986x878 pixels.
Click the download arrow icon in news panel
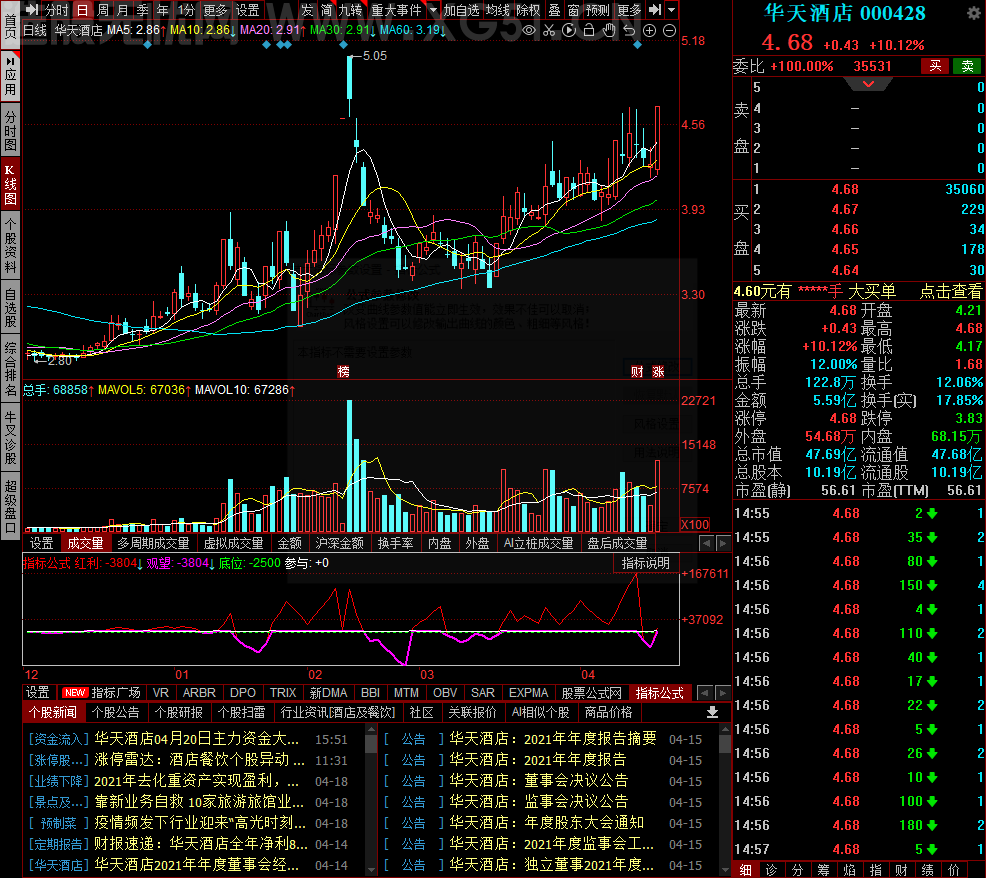point(712,712)
